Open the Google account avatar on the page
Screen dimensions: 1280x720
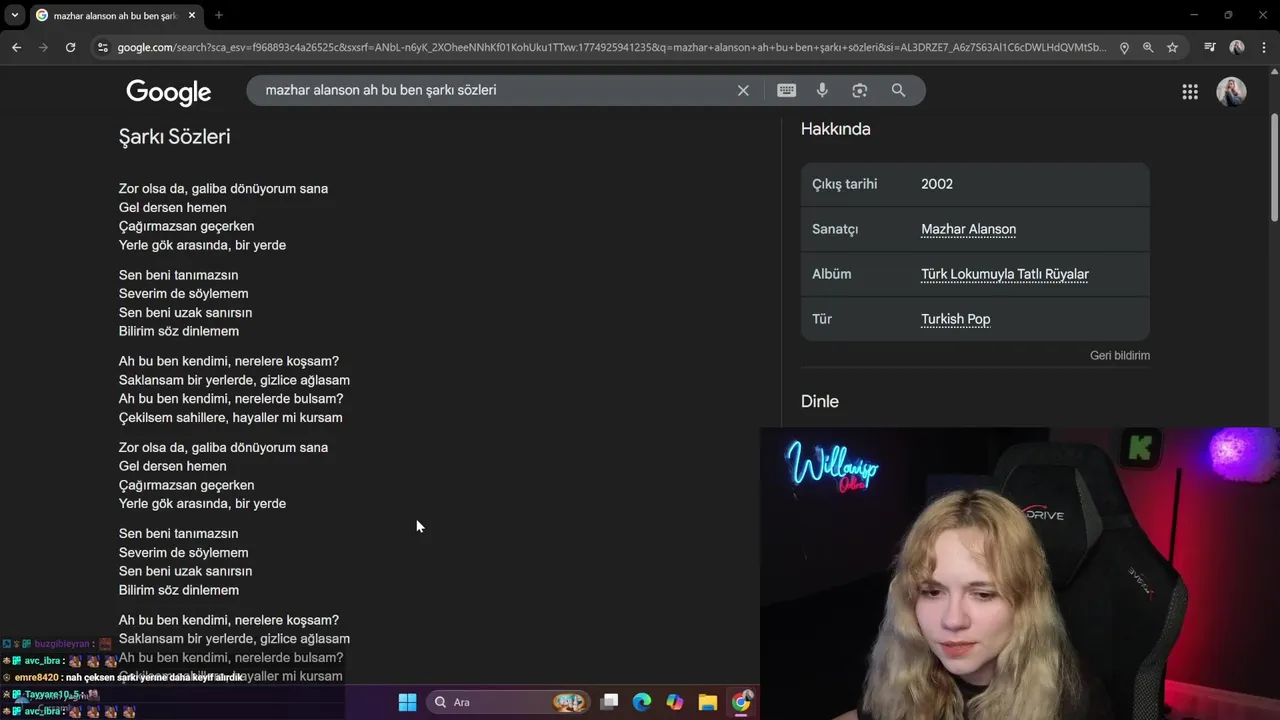(x=1231, y=92)
